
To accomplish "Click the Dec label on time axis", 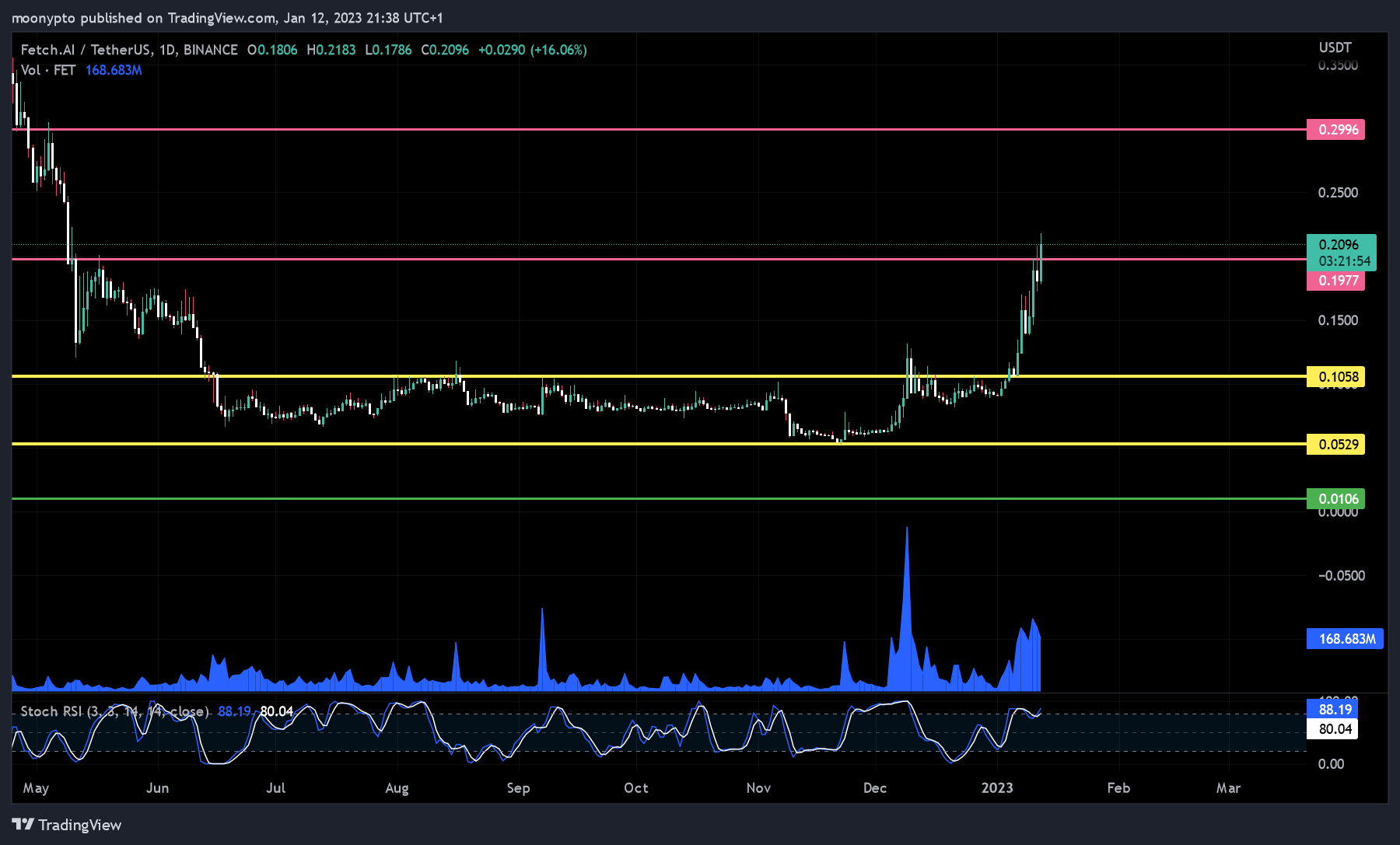I will pos(875,787).
